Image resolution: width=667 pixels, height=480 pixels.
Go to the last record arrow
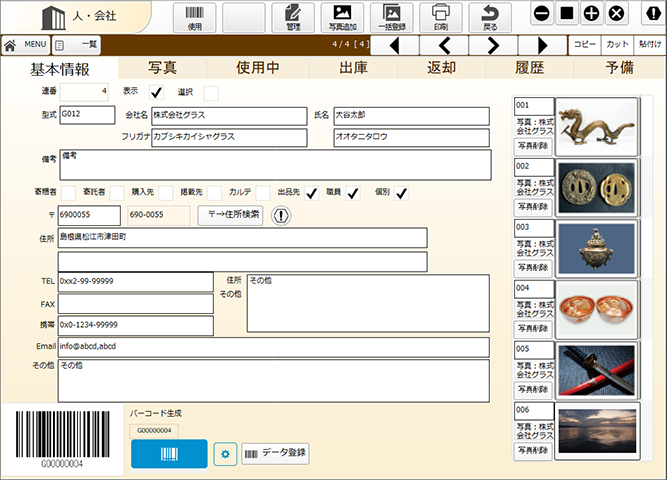[542, 45]
